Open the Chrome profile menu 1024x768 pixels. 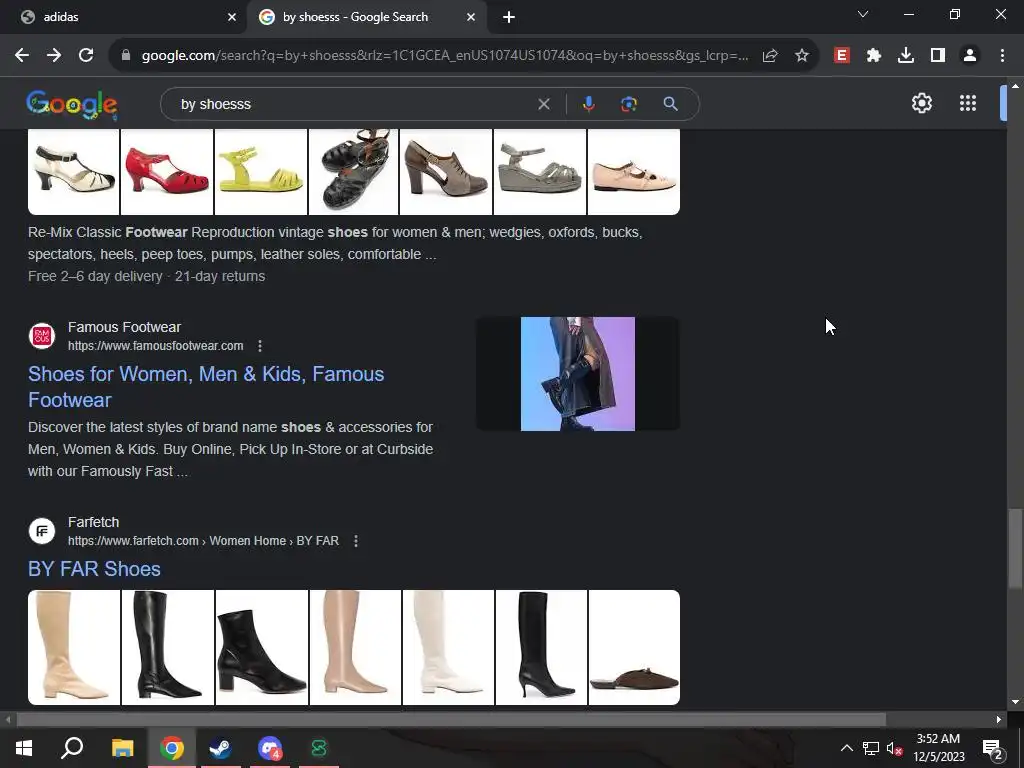(970, 56)
